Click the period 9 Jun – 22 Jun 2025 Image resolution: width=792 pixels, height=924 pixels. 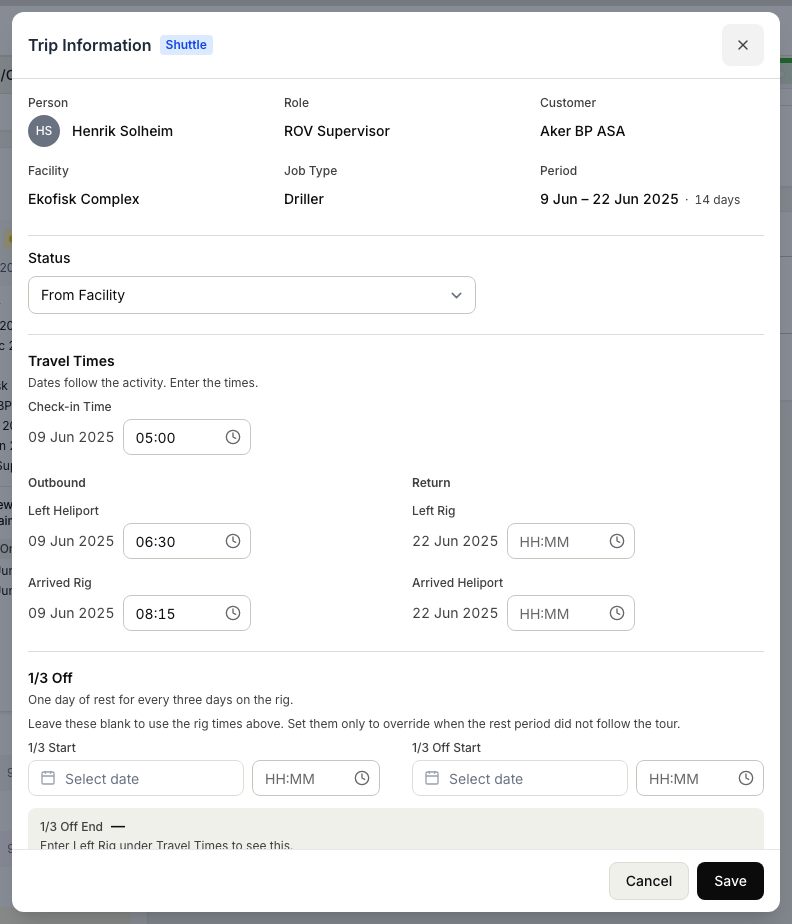click(609, 199)
